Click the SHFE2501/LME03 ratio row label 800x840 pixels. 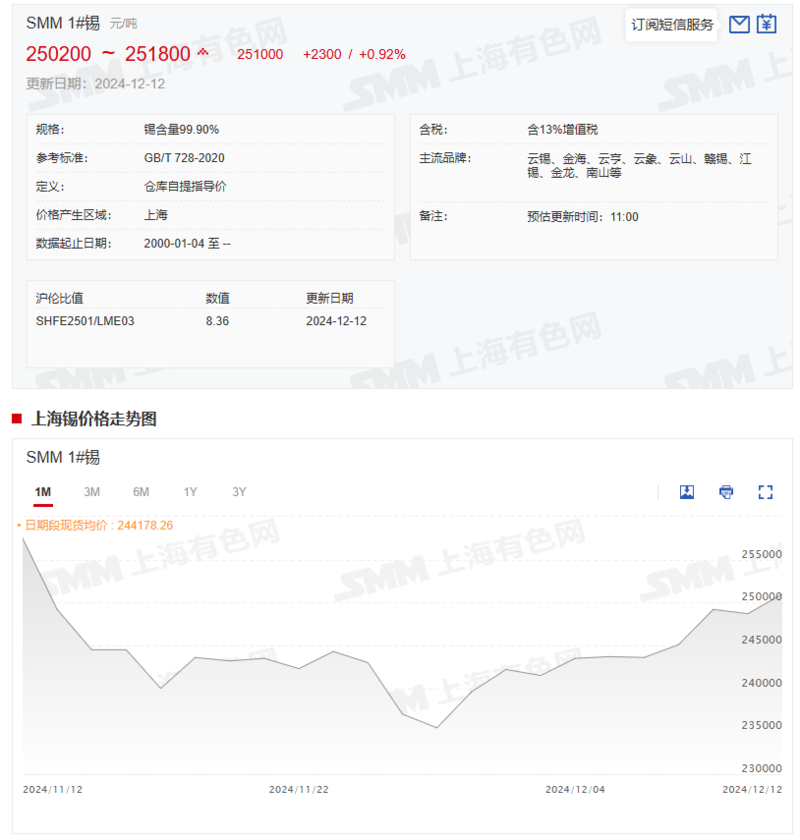85,321
